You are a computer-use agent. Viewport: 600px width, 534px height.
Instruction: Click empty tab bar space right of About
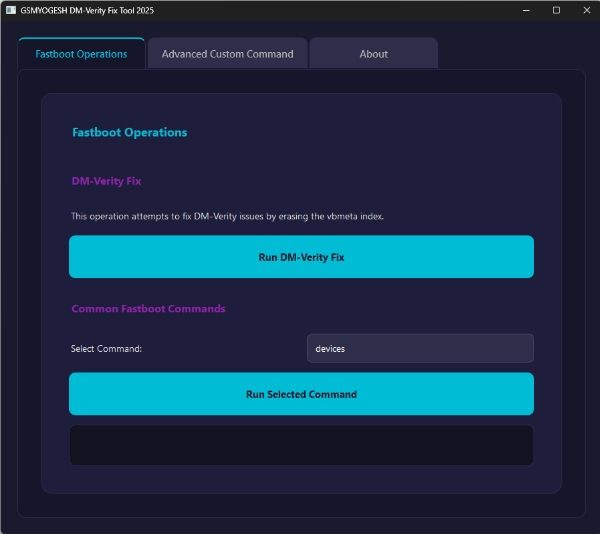[510, 54]
